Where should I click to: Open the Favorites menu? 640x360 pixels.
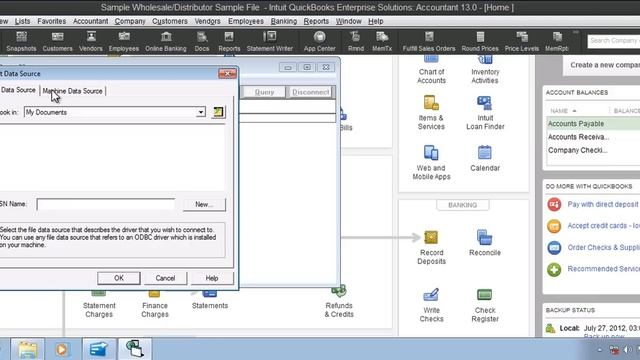[51, 21]
